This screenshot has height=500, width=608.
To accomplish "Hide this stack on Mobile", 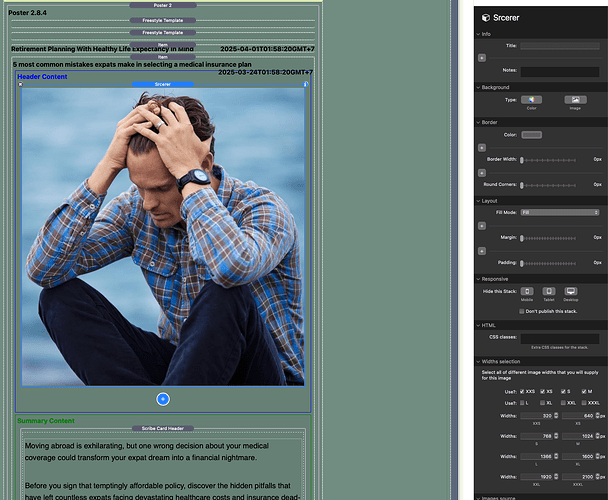I will [x=527, y=291].
